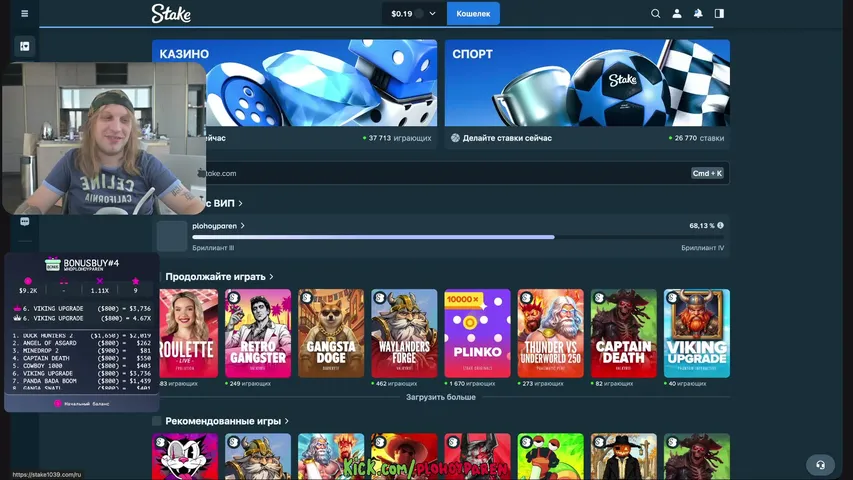Open plohoyparen profile link

tap(218, 226)
